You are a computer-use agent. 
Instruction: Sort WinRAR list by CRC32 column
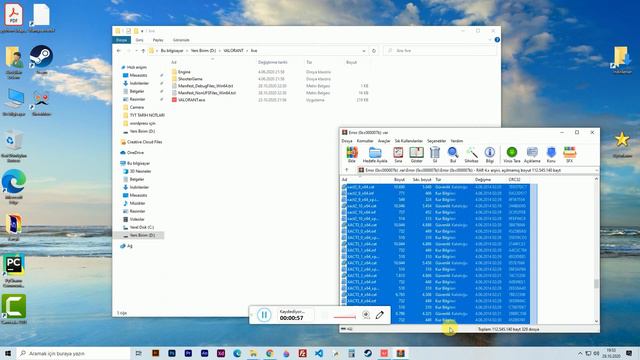(514, 180)
